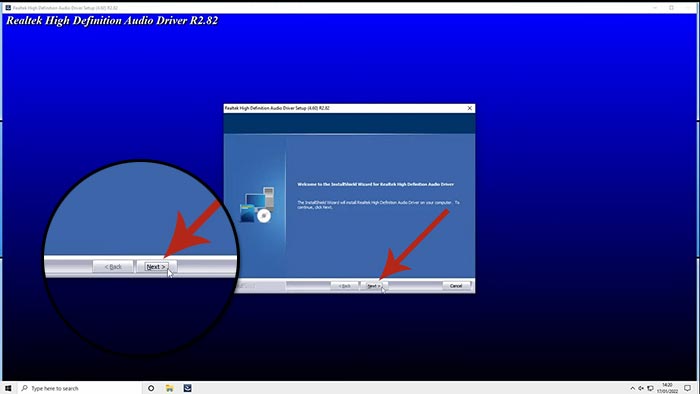The height and width of the screenshot is (394, 700).
Task: Go Back in the setup dialog
Action: (344, 286)
